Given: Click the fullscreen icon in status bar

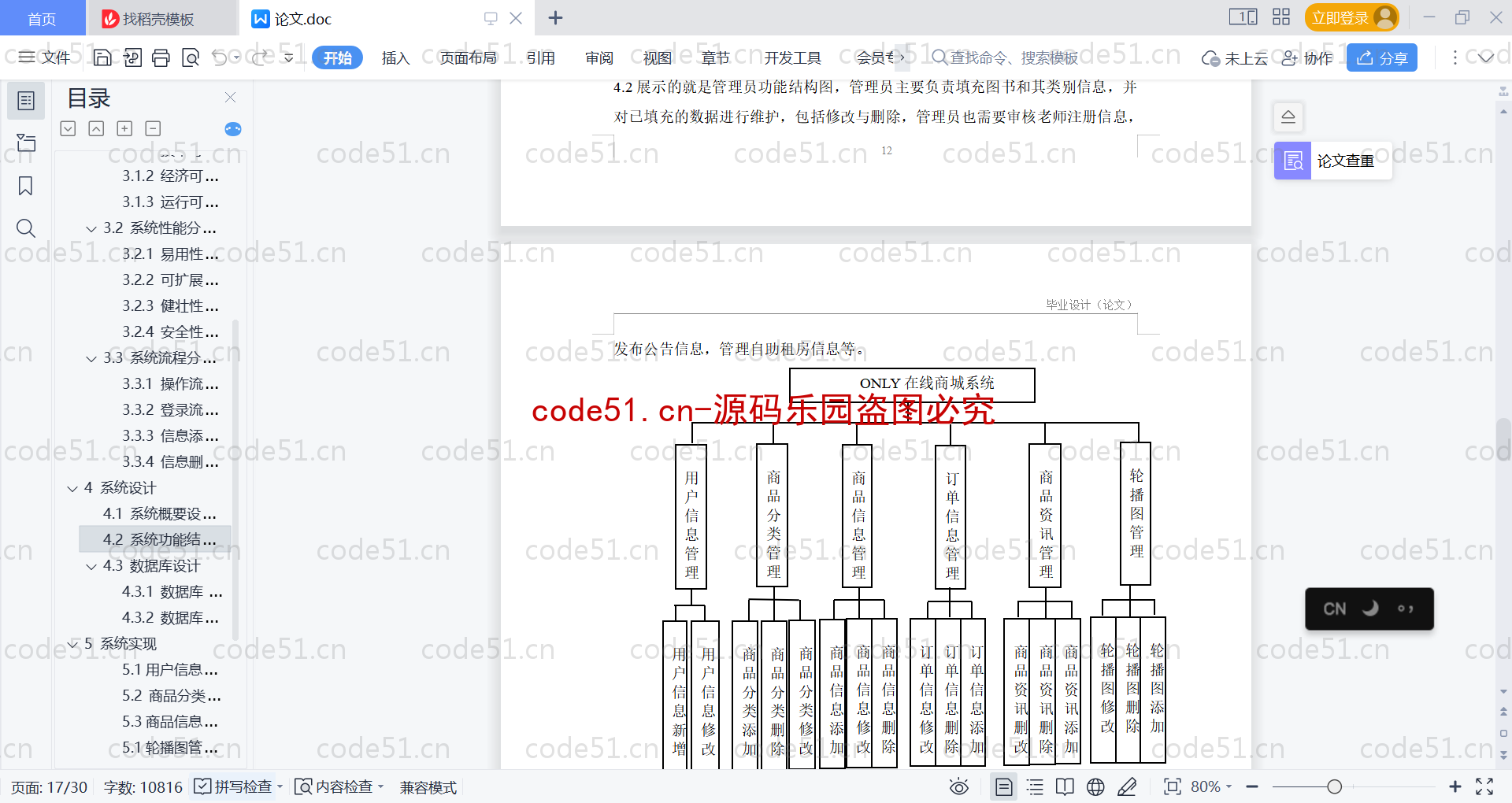Looking at the screenshot, I should (x=1484, y=786).
